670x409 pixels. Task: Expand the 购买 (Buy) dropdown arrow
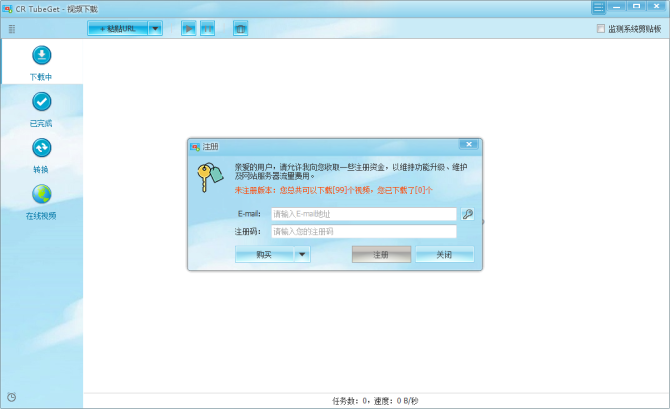[x=302, y=255]
